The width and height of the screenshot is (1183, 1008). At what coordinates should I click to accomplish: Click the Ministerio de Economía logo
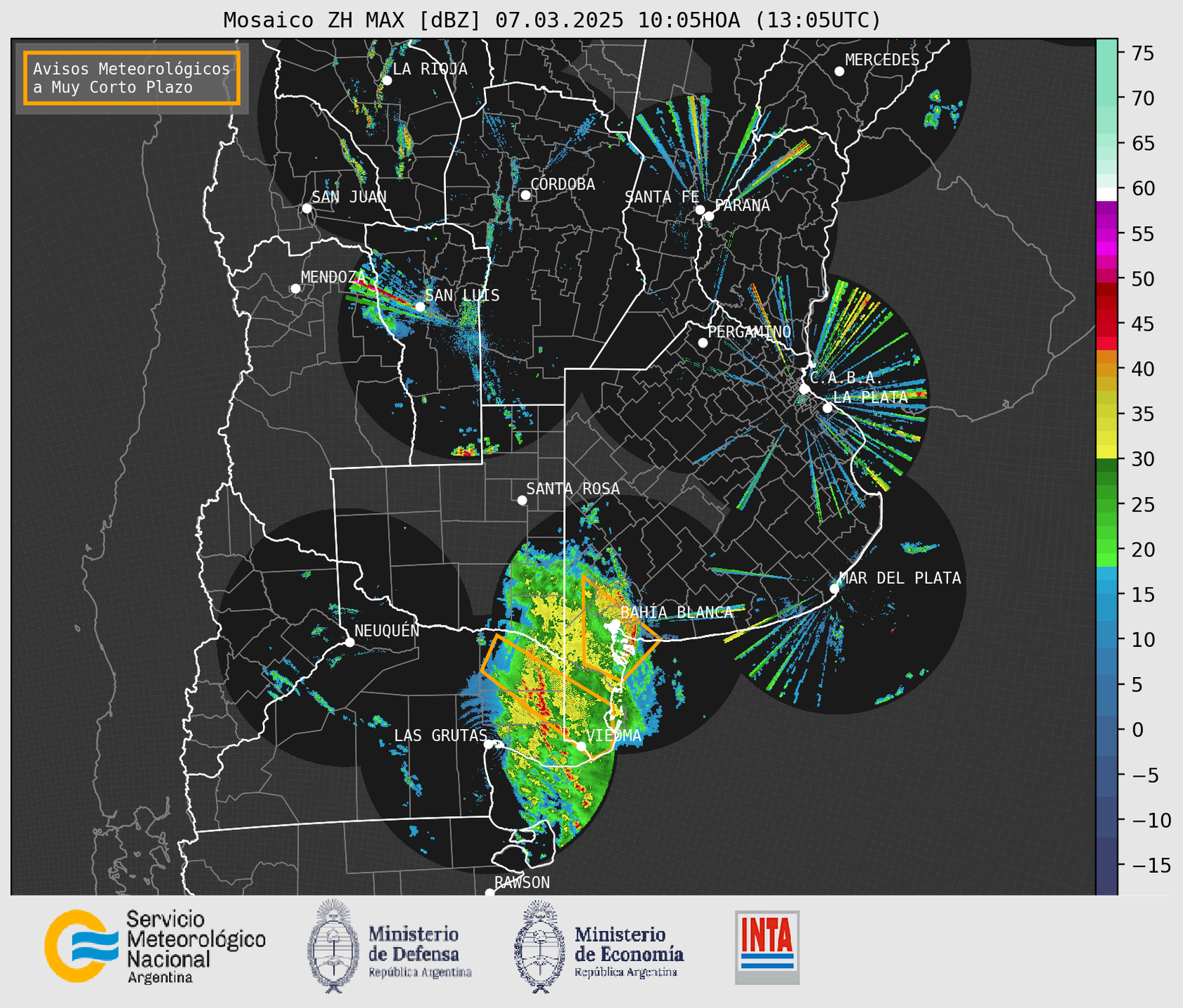tap(600, 946)
